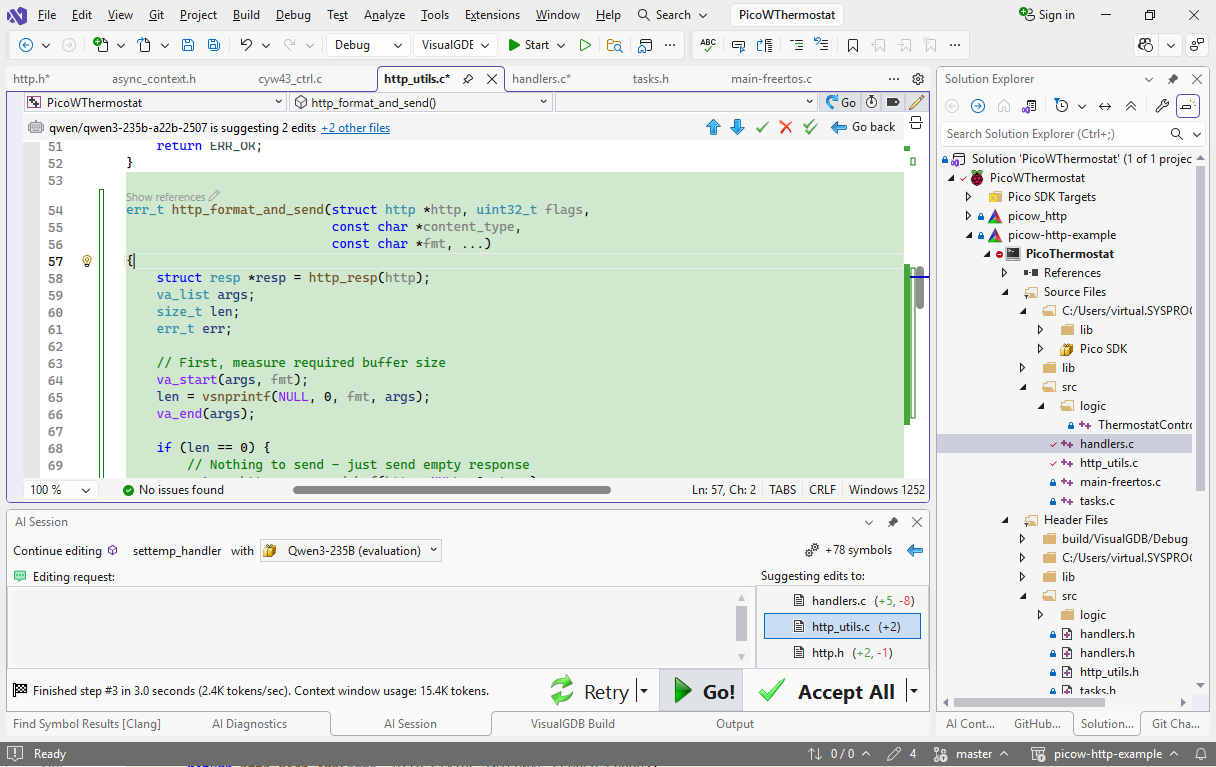Click the editor horizontal scrollbar
Viewport: 1216px width, 767px height.
click(x=451, y=490)
